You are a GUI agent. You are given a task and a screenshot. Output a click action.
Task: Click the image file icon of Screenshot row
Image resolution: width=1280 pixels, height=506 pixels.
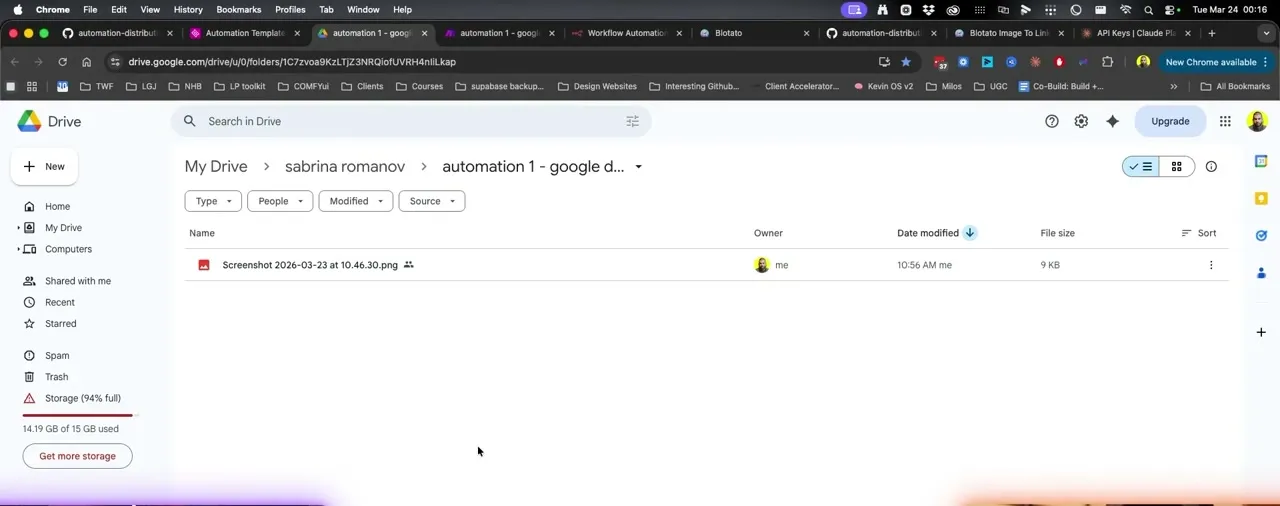(204, 265)
